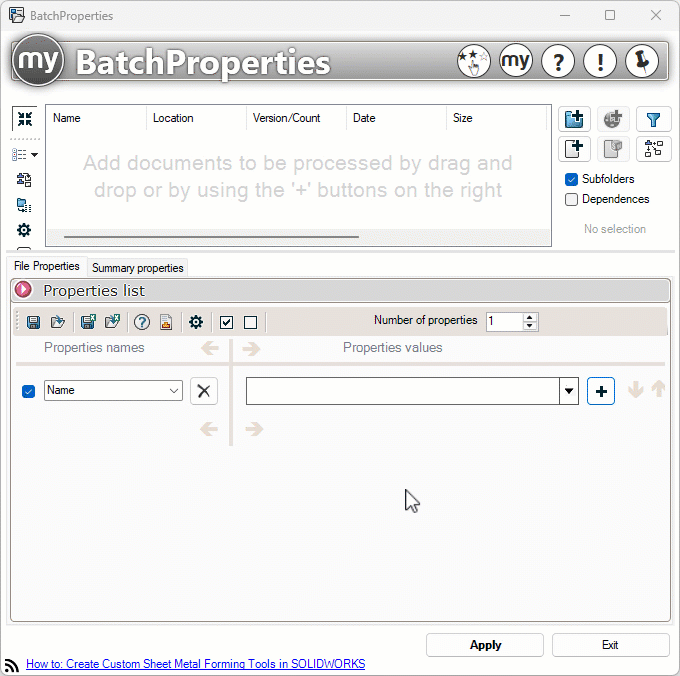This screenshot has height=676, width=680.
Task: Click the add file button with plus
Action: coord(574,149)
